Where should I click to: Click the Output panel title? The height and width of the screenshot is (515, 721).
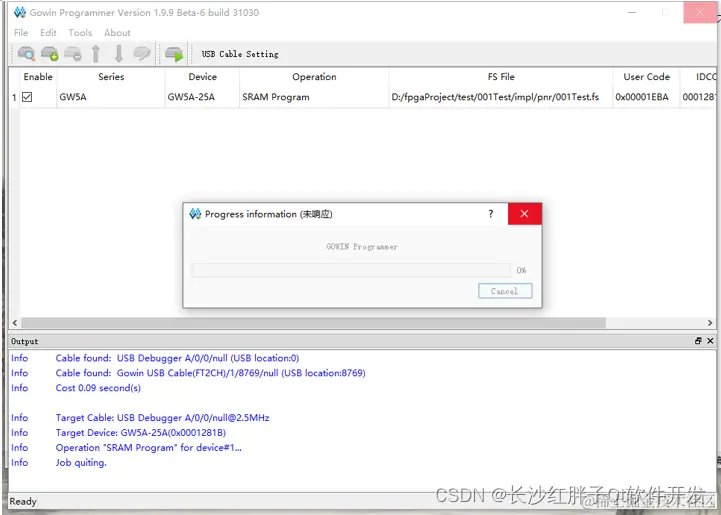pyautogui.click(x=24, y=341)
